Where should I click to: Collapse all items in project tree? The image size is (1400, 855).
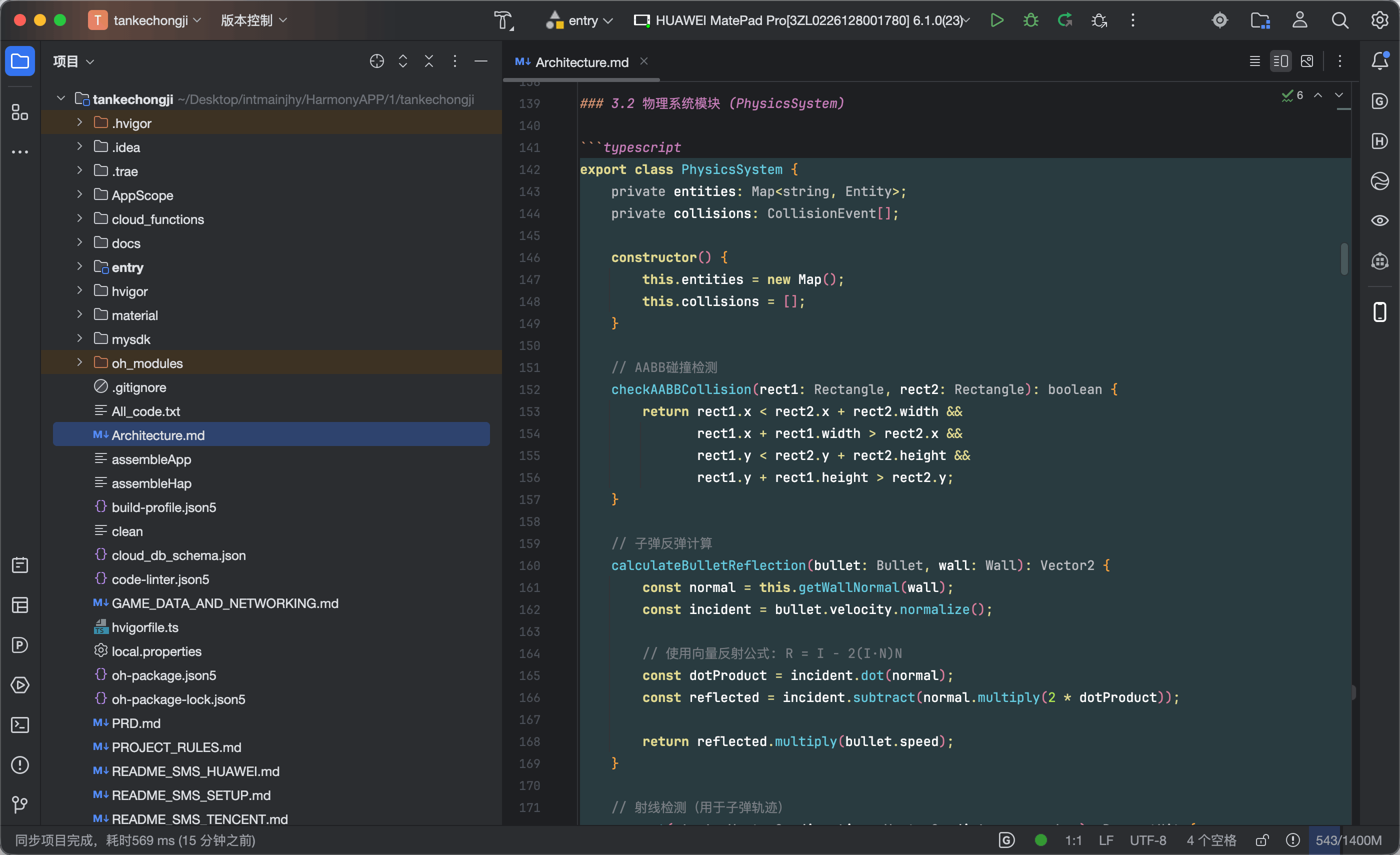click(429, 61)
